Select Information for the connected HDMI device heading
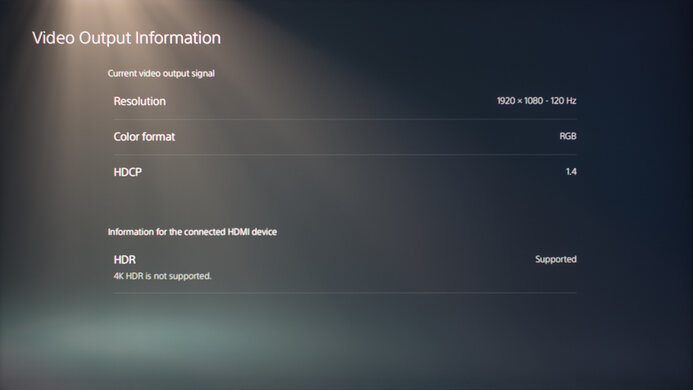Image resolution: width=693 pixels, height=390 pixels. [x=192, y=232]
